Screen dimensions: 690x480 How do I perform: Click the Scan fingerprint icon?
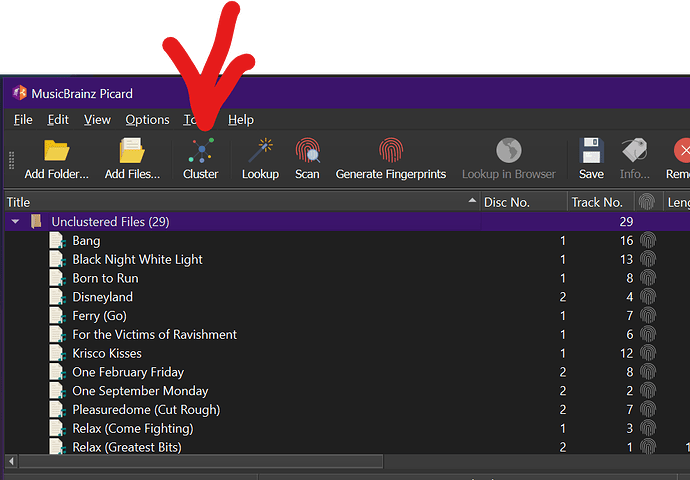point(307,150)
